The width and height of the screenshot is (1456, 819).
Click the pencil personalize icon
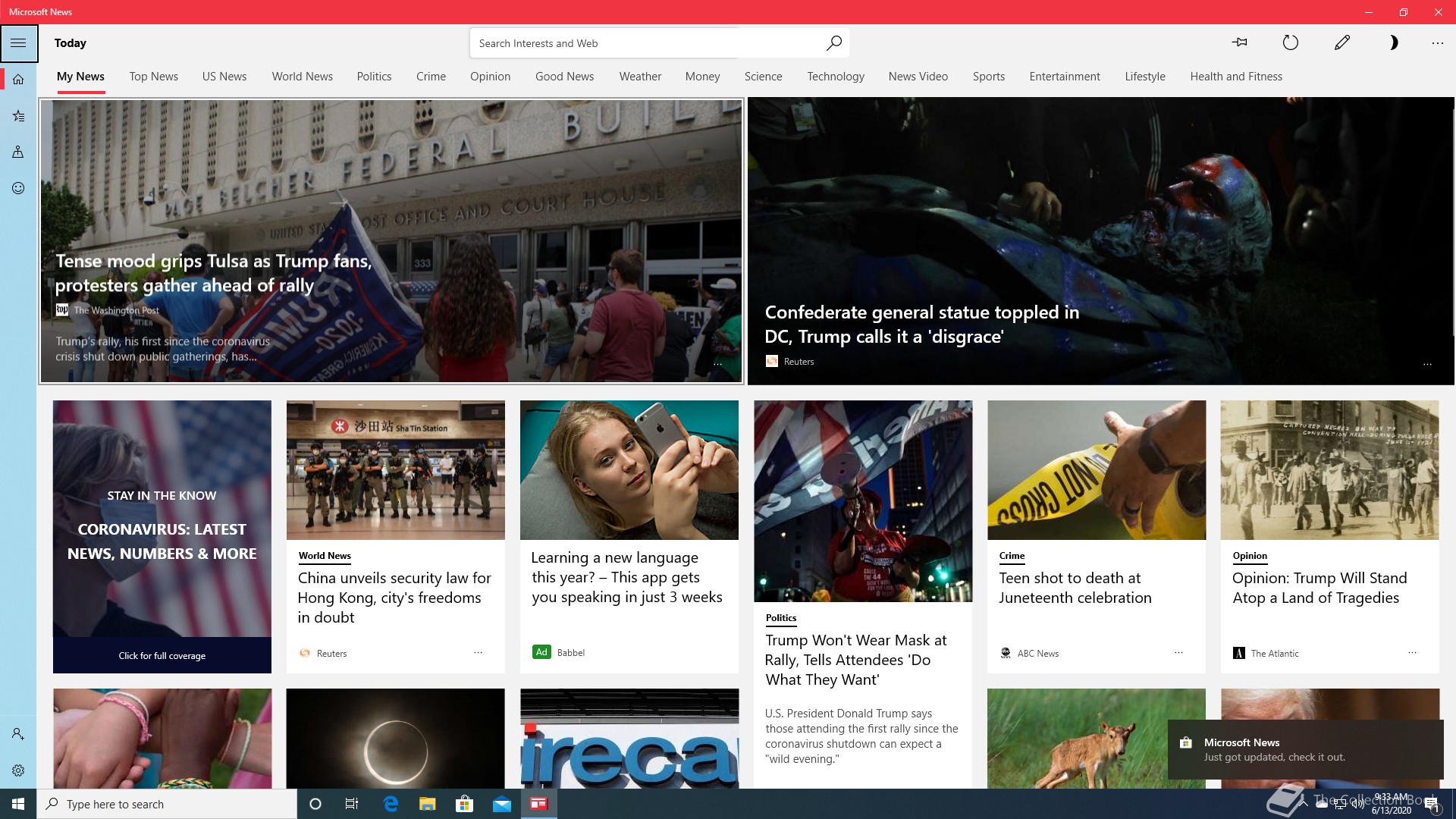(x=1341, y=42)
